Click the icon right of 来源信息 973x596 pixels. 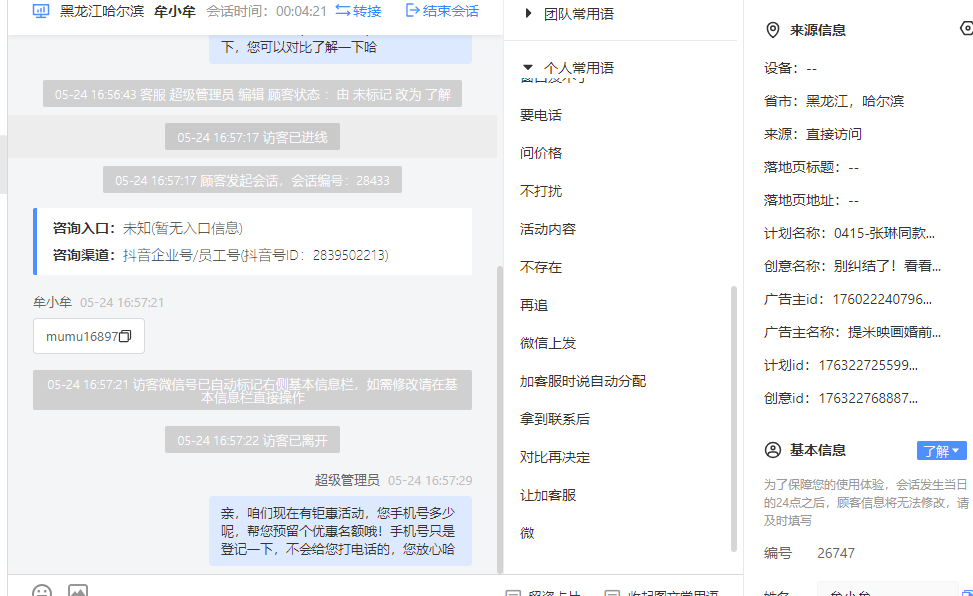coord(966,29)
